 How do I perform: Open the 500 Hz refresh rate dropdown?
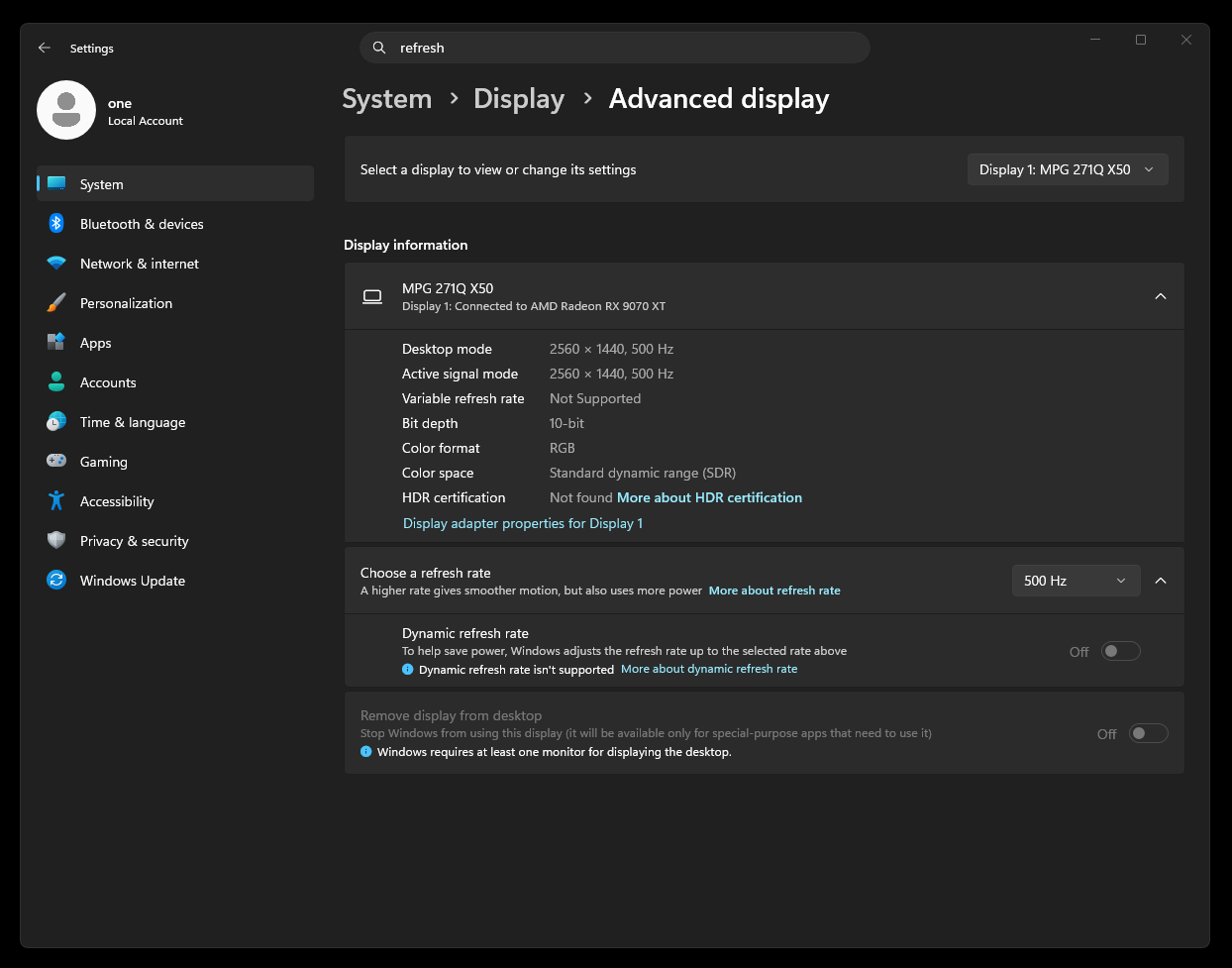click(1076, 581)
